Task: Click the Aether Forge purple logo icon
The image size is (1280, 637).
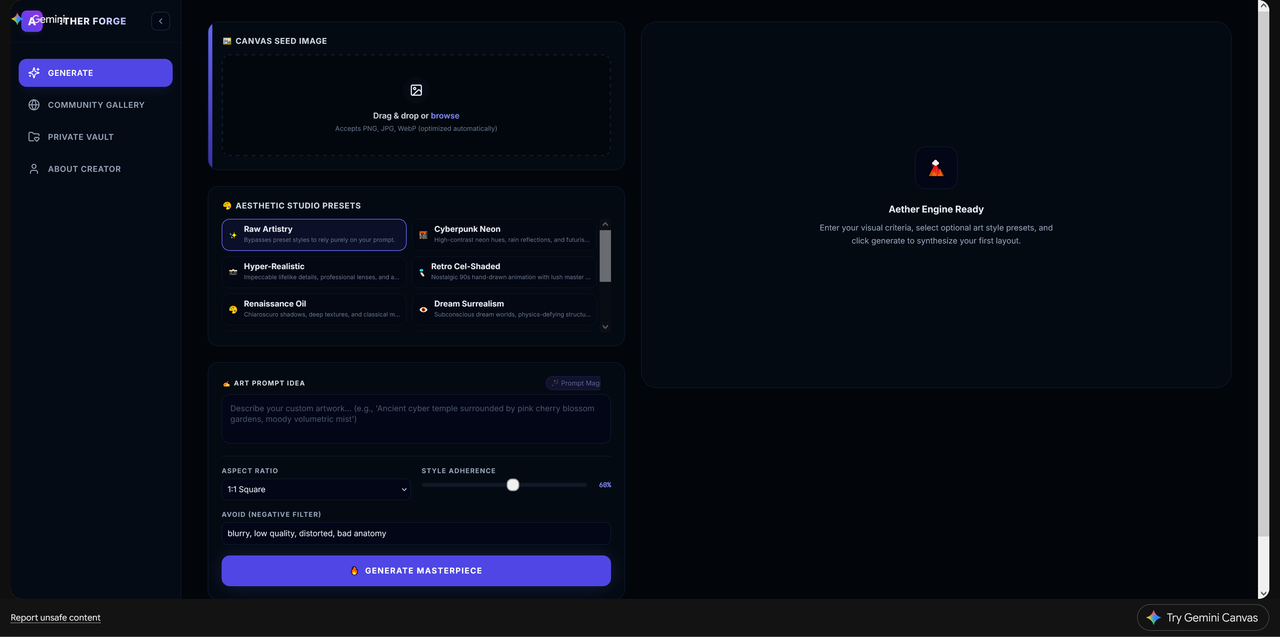Action: [32, 21]
